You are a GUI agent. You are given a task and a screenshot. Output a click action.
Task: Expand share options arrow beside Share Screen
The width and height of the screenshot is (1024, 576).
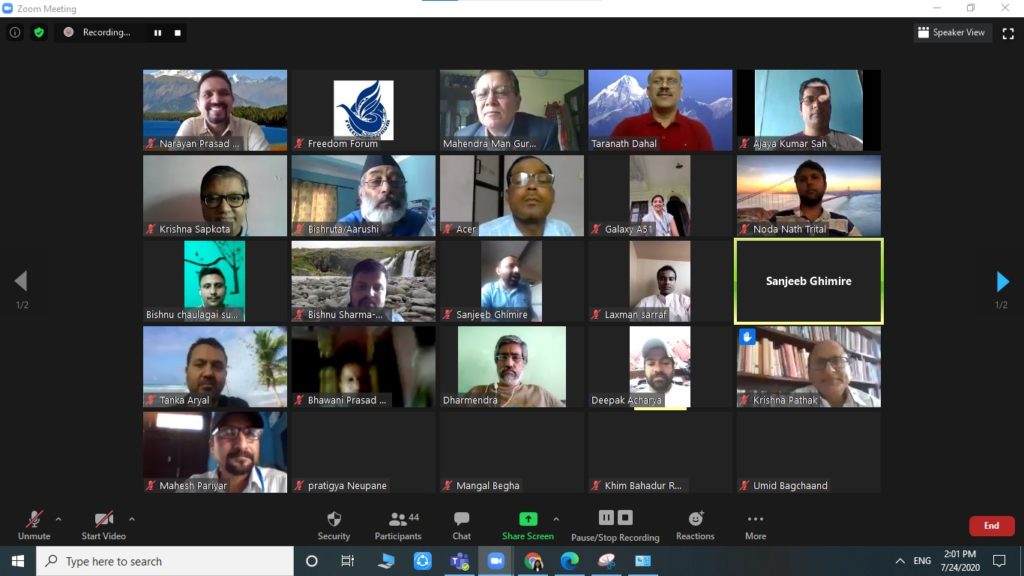tap(556, 519)
